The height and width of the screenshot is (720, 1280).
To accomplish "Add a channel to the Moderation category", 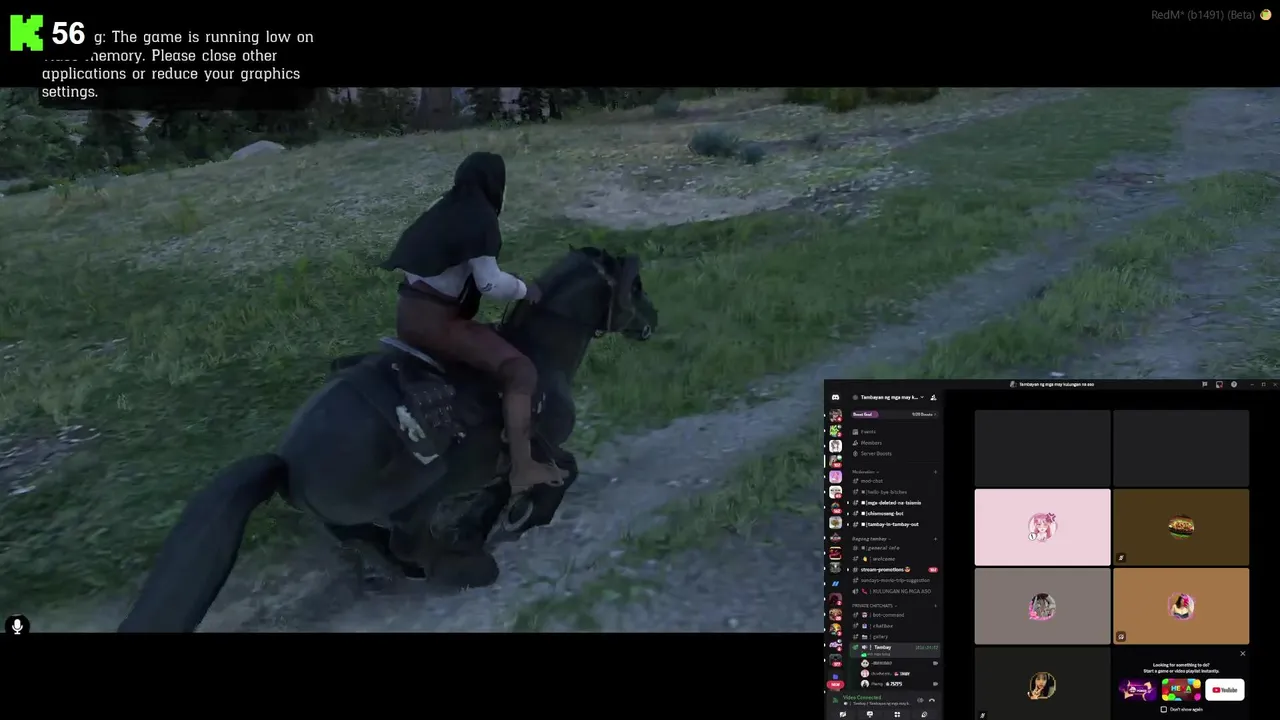I will tap(935, 472).
